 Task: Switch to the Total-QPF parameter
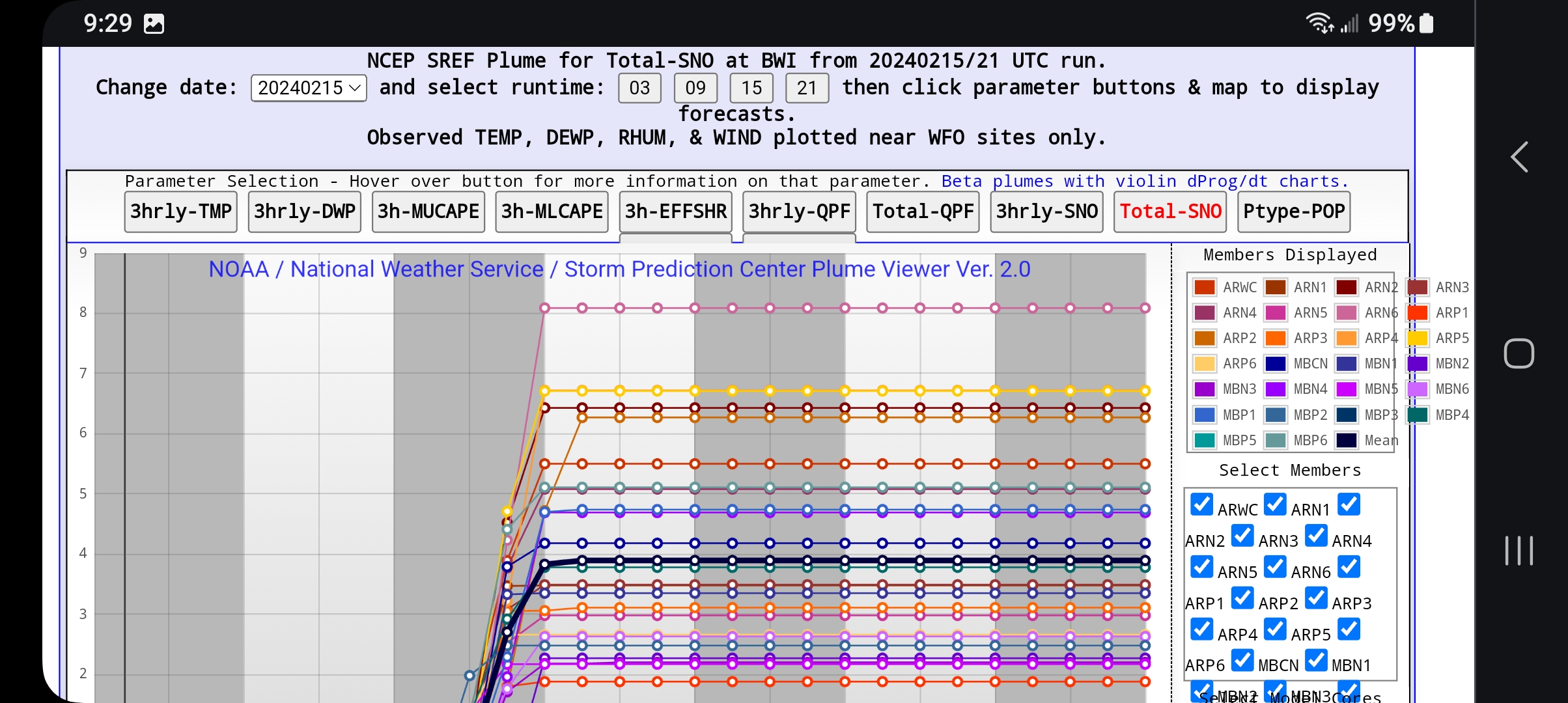coord(923,212)
